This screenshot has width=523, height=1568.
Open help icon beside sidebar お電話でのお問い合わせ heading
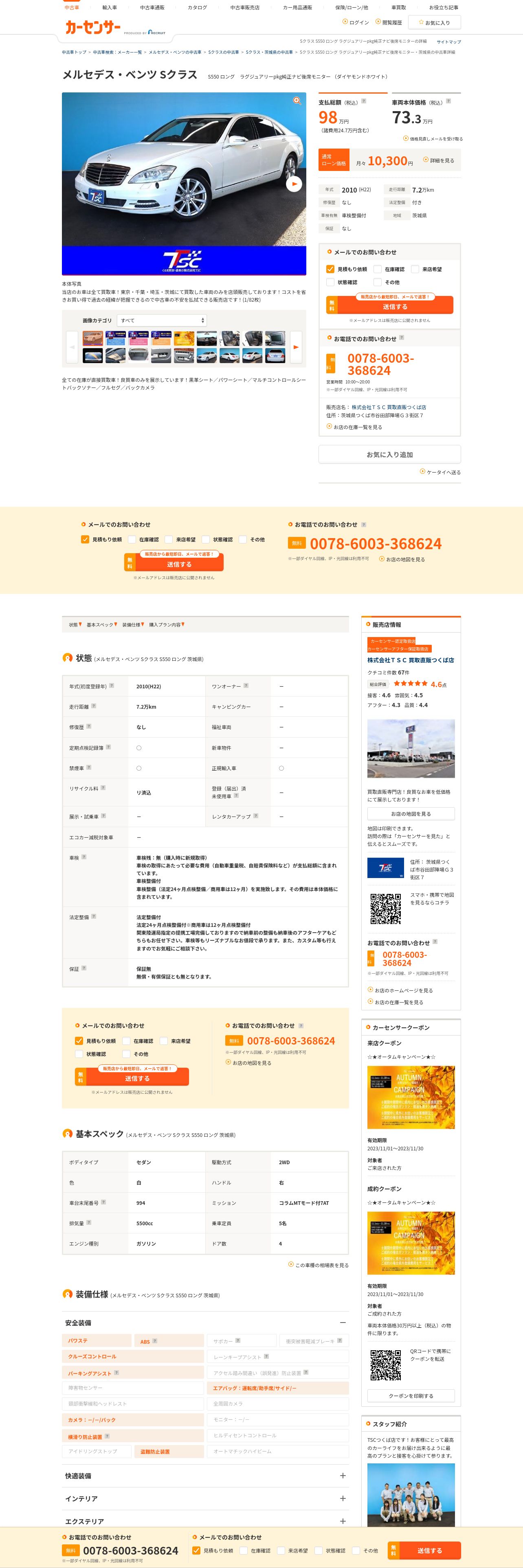pos(401,338)
